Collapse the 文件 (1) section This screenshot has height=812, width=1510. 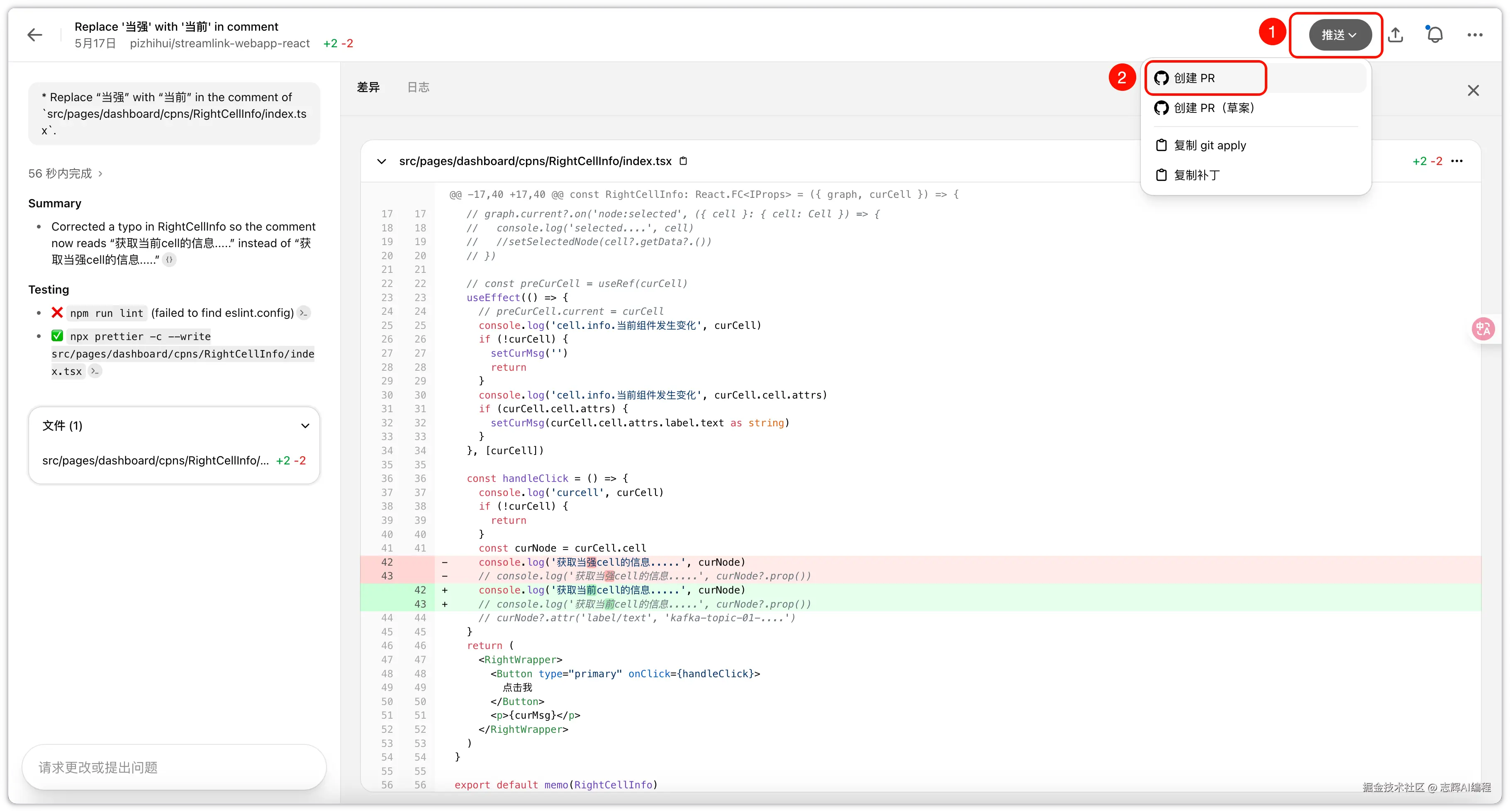click(x=305, y=426)
